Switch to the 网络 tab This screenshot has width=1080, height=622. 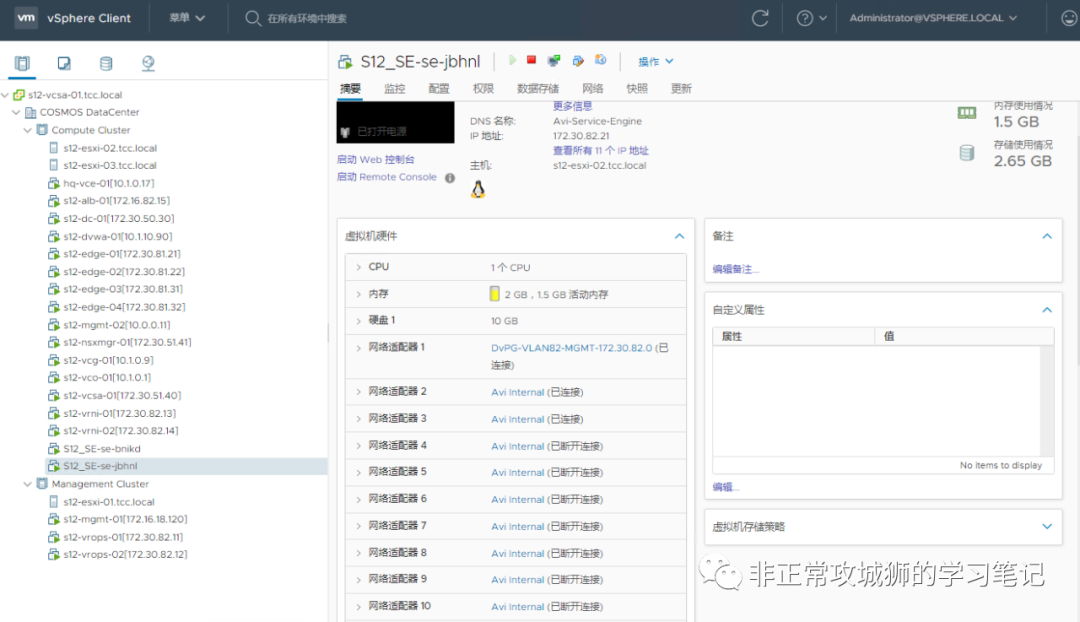[x=592, y=89]
